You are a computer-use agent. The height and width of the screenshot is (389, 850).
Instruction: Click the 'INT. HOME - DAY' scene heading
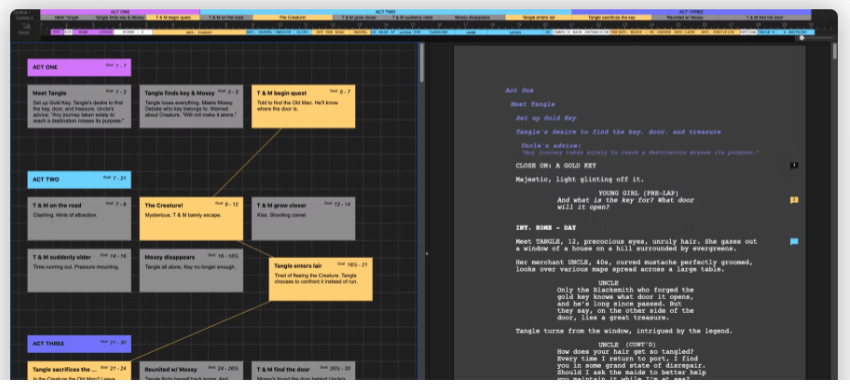(546, 228)
